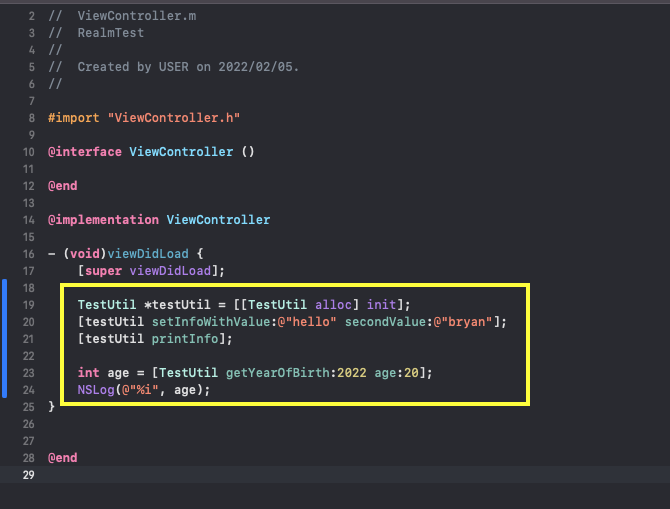Click the *testUtil variable declaration
The width and height of the screenshot is (670, 509).
point(177,305)
